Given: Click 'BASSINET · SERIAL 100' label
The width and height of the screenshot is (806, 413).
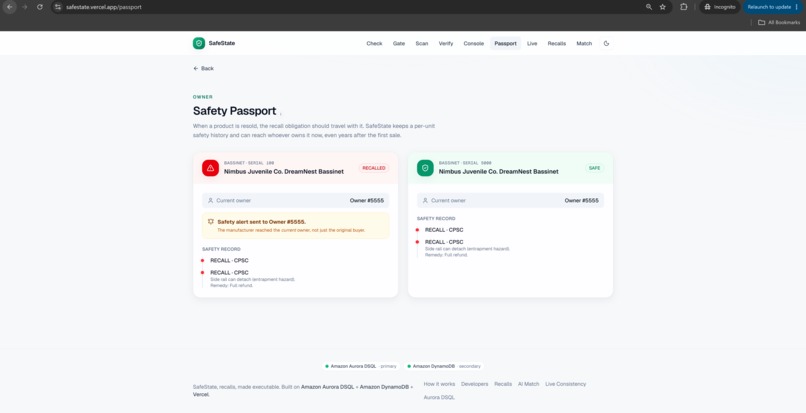Looking at the screenshot, I should point(249,163).
